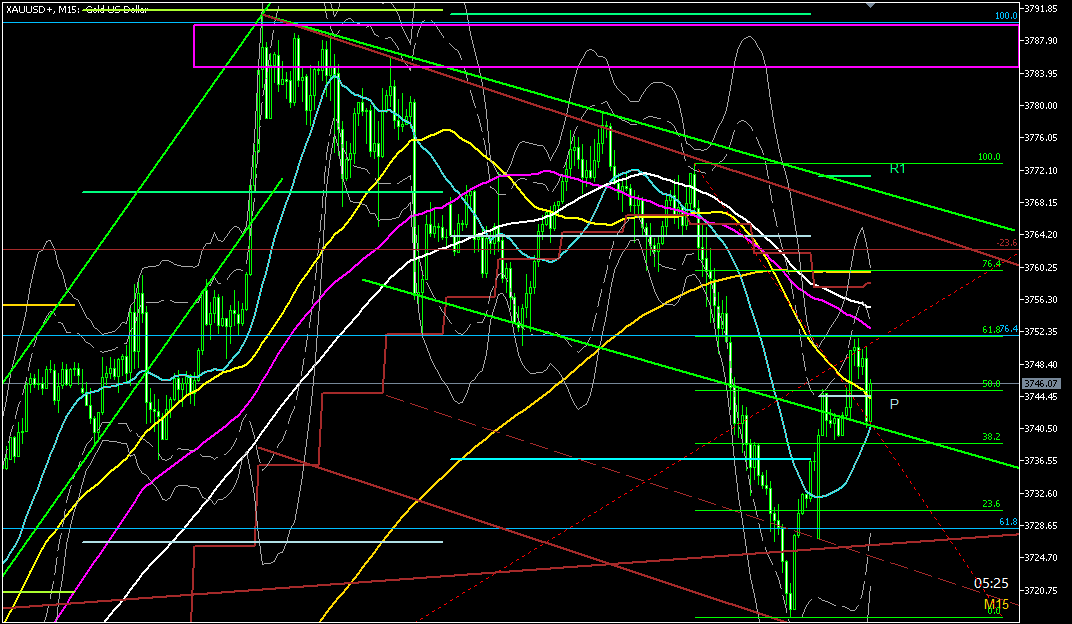This screenshot has width=1072, height=624.
Task: Click the green 50.0 Fibonacci level label
Action: (991, 384)
